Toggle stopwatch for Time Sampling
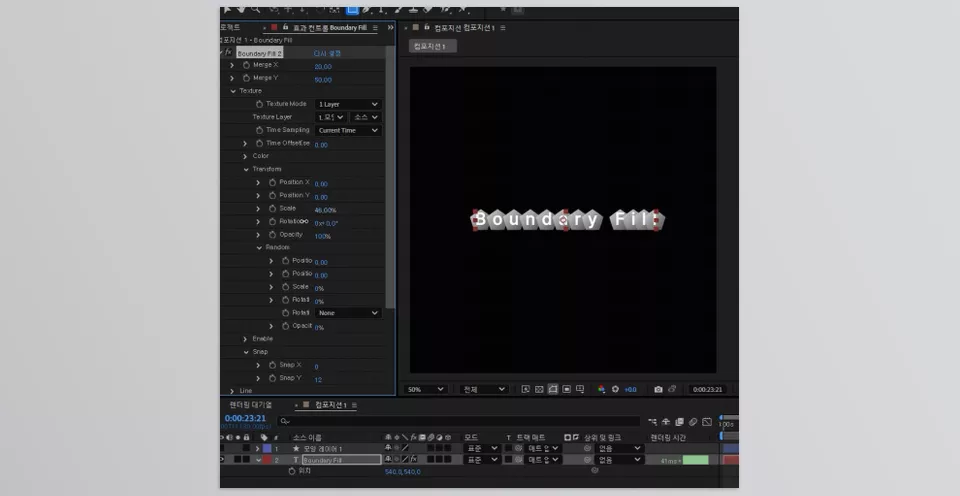Screen dimensions: 960x496 [259, 130]
